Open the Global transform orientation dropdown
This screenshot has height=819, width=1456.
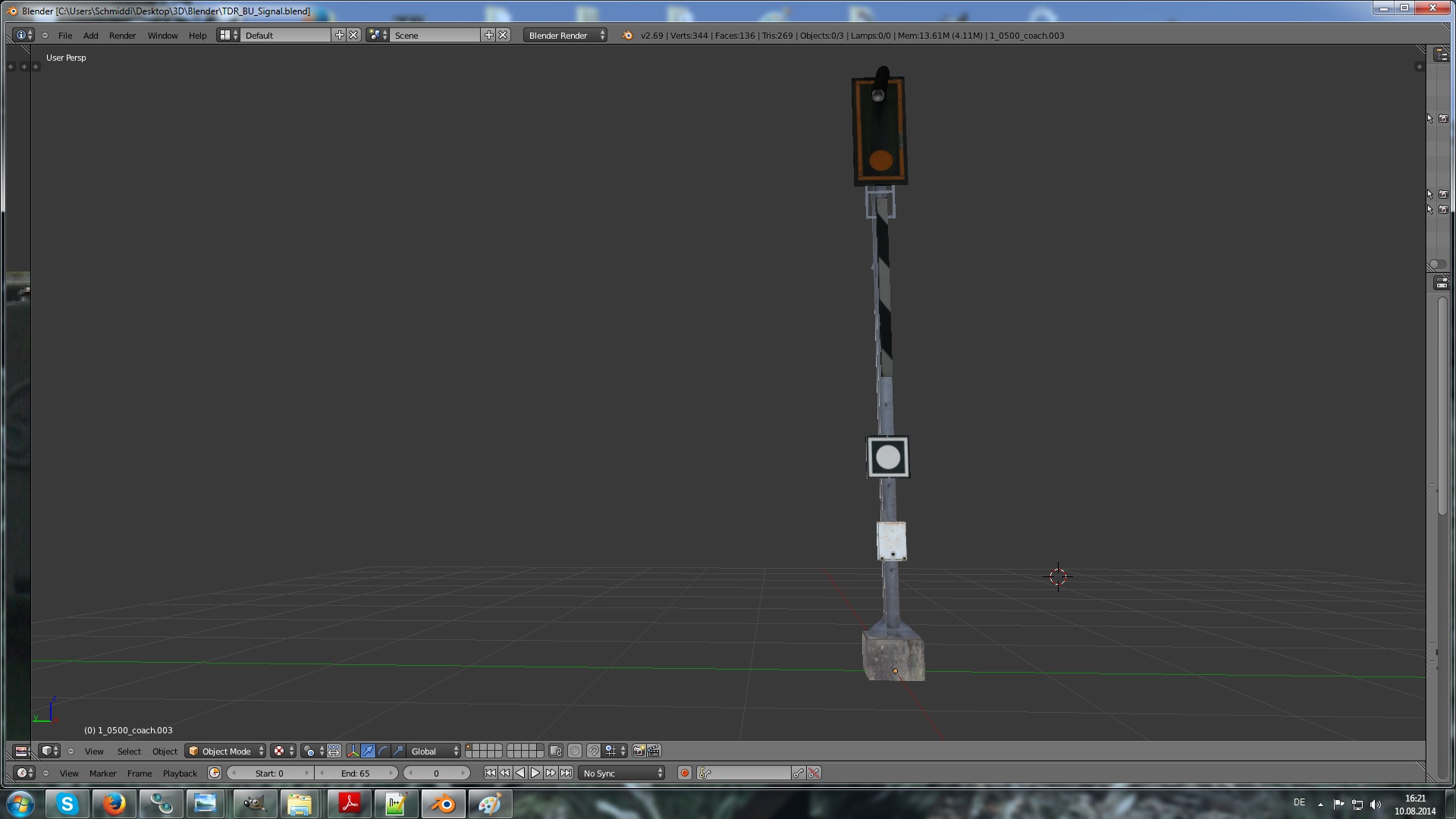pyautogui.click(x=434, y=751)
